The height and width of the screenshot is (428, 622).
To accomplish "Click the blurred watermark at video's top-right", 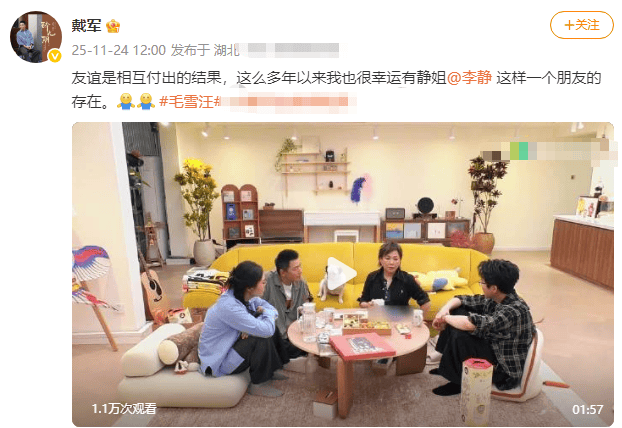I will click(547, 151).
